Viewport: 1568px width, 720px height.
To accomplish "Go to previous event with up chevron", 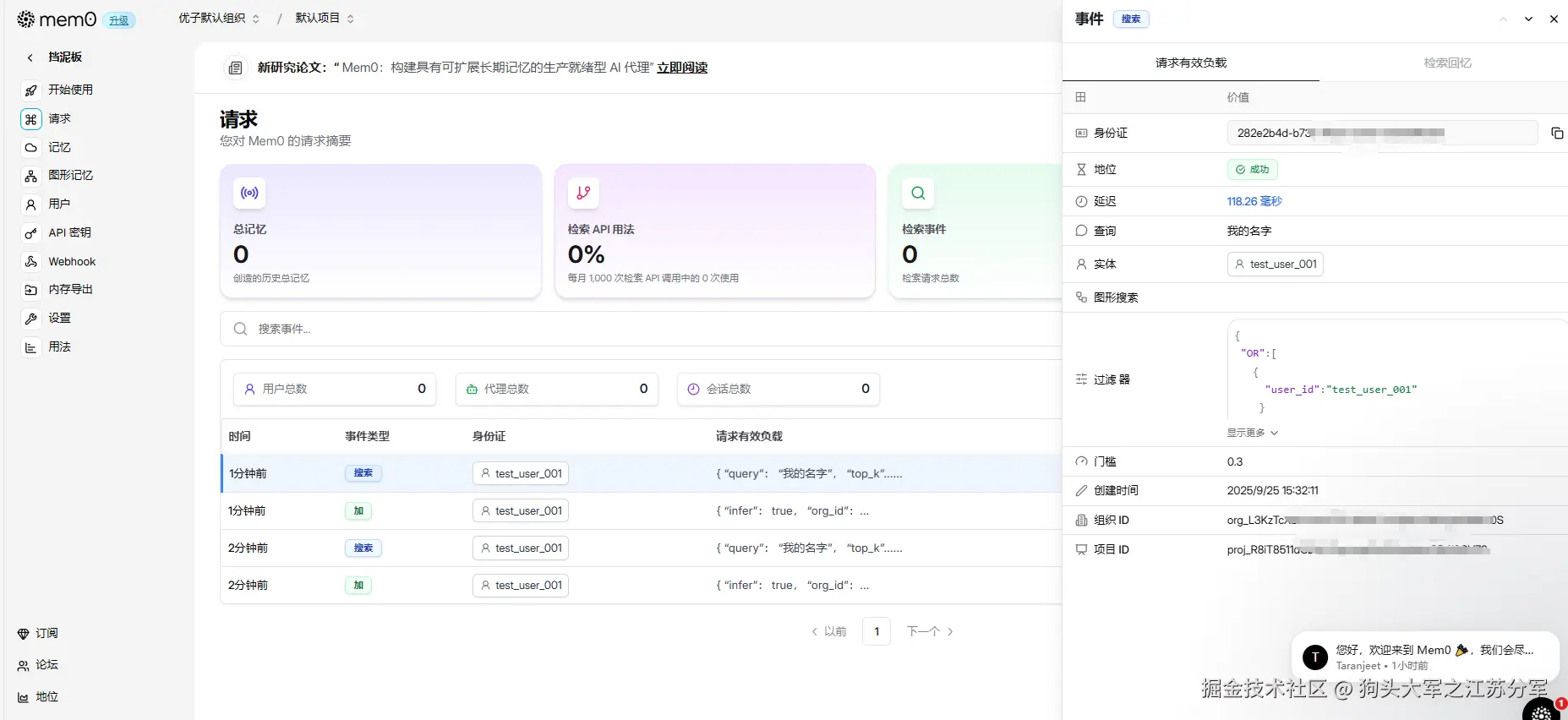I will pos(1503,19).
